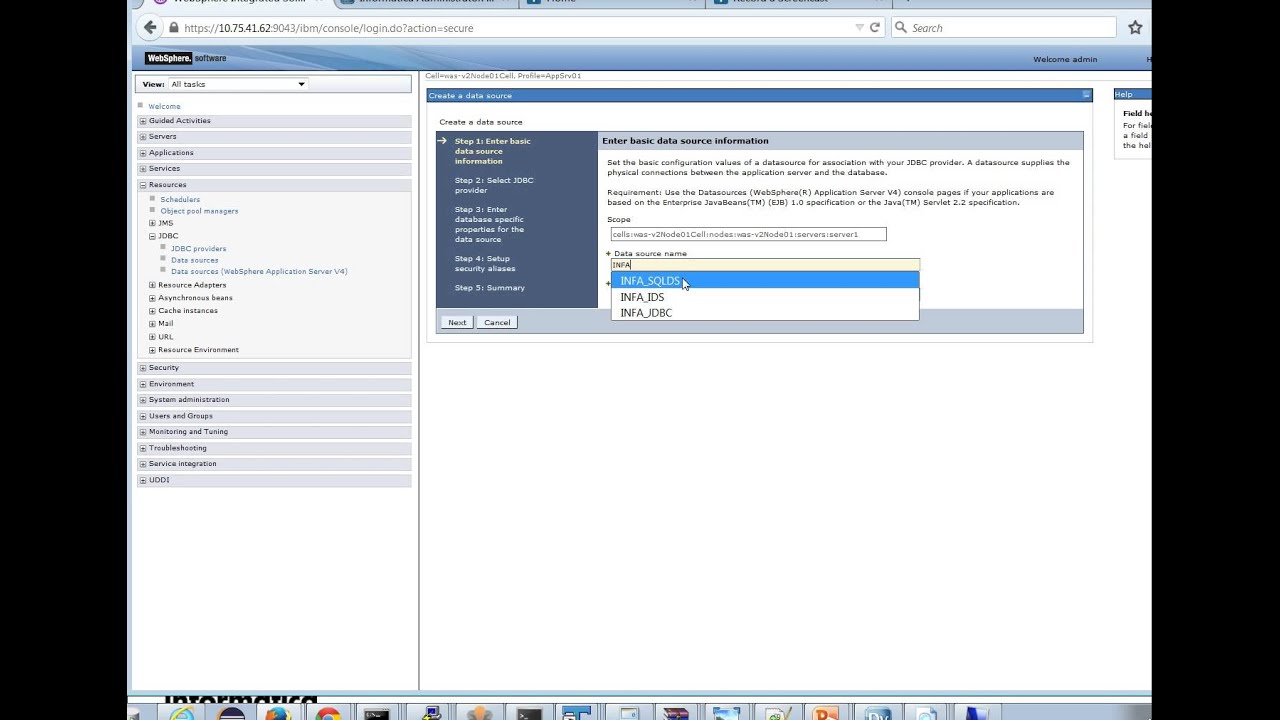Expand the Environment section
Image resolution: width=1280 pixels, height=720 pixels.
[x=142, y=384]
